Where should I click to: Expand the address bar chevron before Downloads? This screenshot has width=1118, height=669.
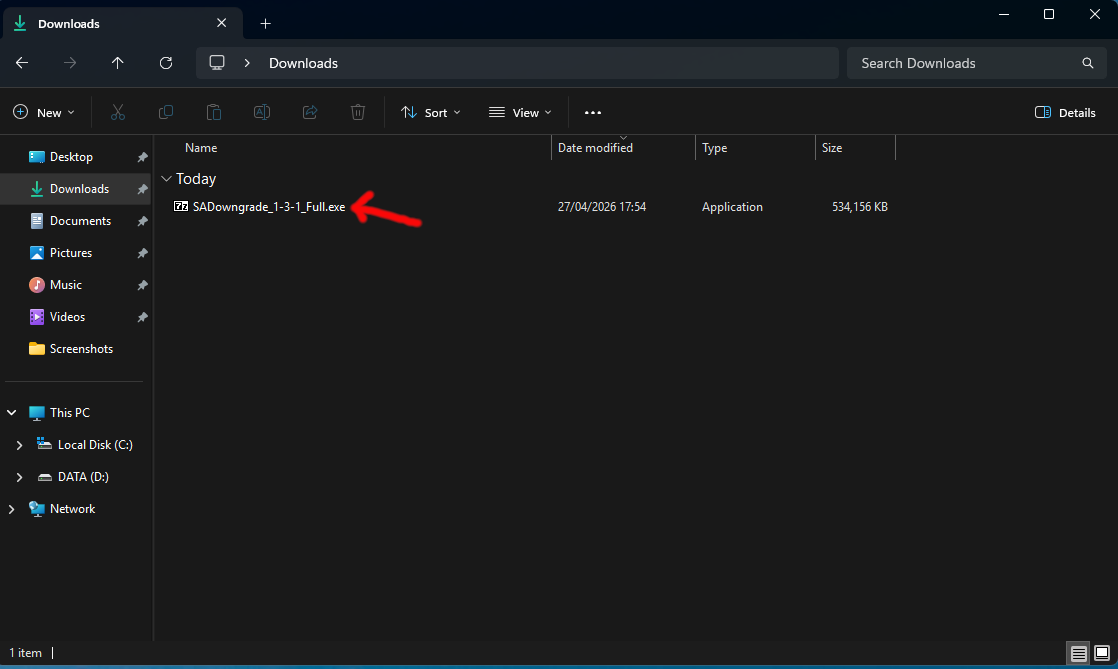[247, 63]
